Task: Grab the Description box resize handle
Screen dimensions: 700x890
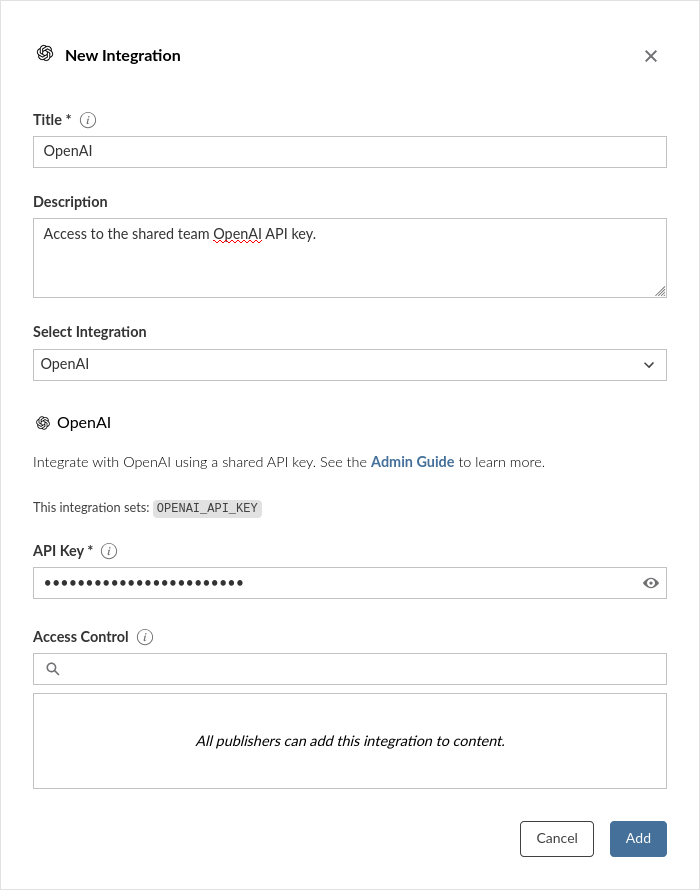Action: pos(660,291)
